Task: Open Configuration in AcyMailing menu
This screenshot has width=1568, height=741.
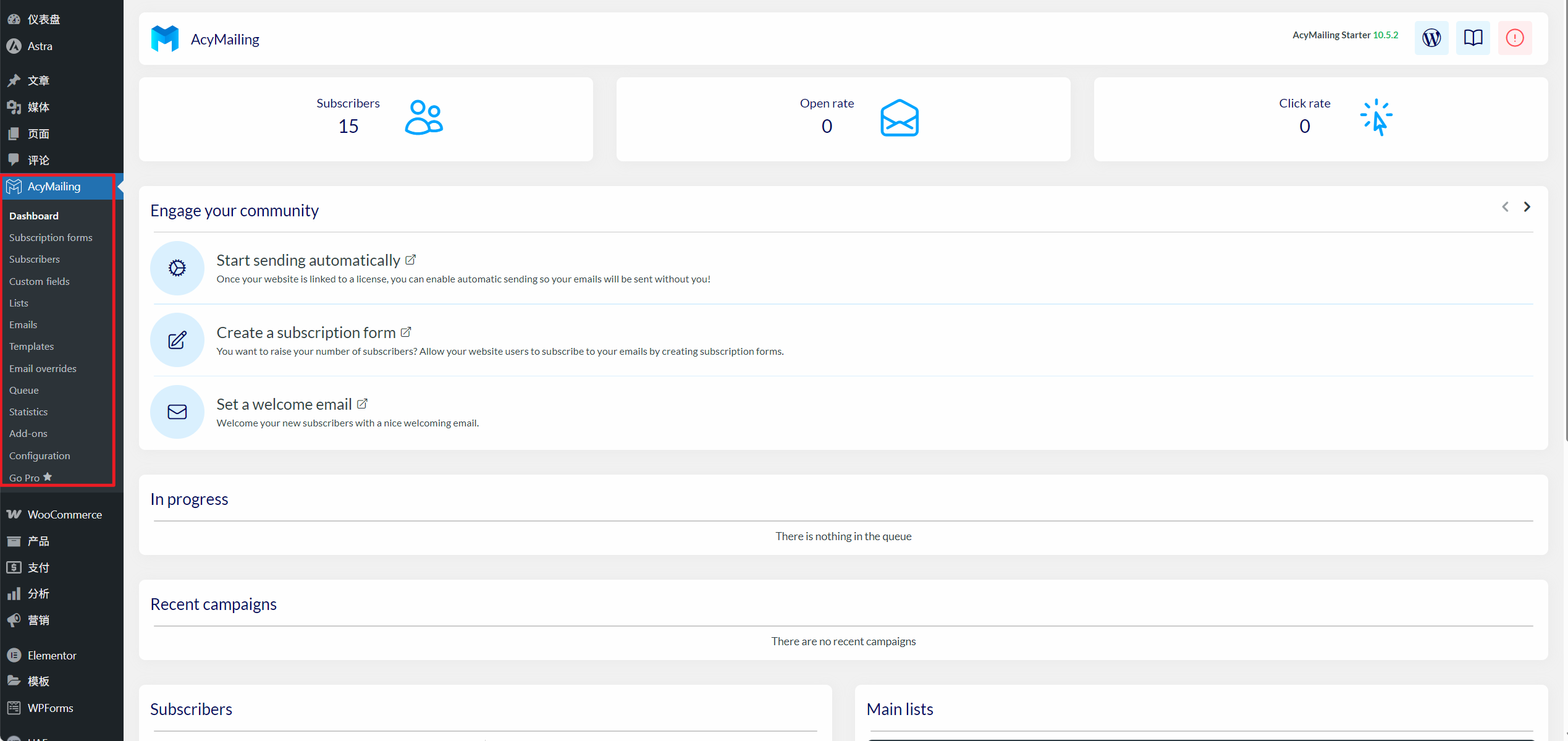Action: click(40, 455)
